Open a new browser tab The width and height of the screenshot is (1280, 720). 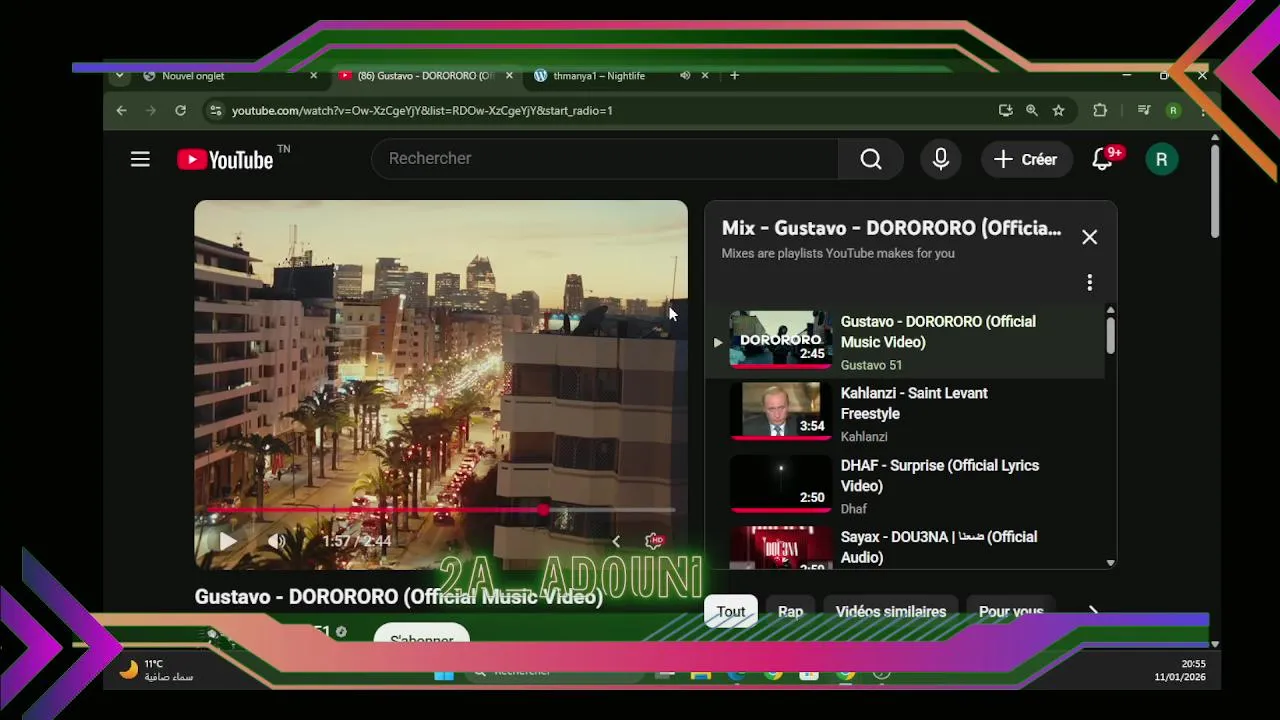[x=734, y=76]
